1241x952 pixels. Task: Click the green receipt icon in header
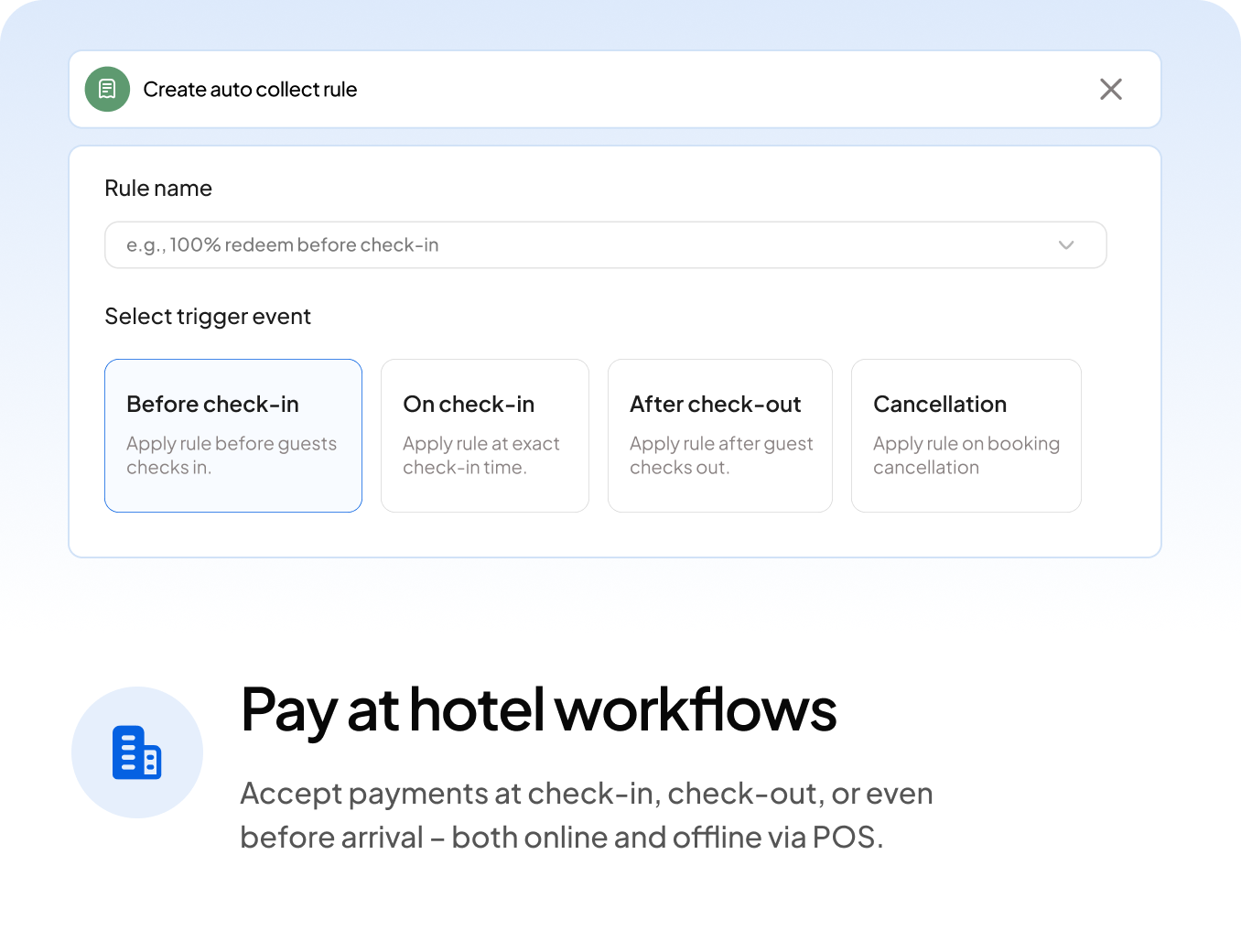pos(107,90)
